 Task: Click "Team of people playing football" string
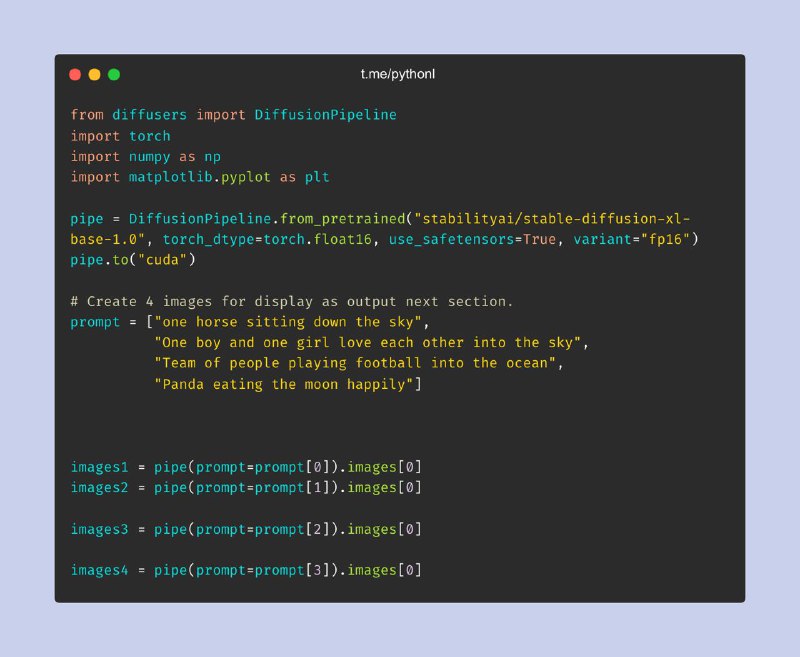coord(355,363)
